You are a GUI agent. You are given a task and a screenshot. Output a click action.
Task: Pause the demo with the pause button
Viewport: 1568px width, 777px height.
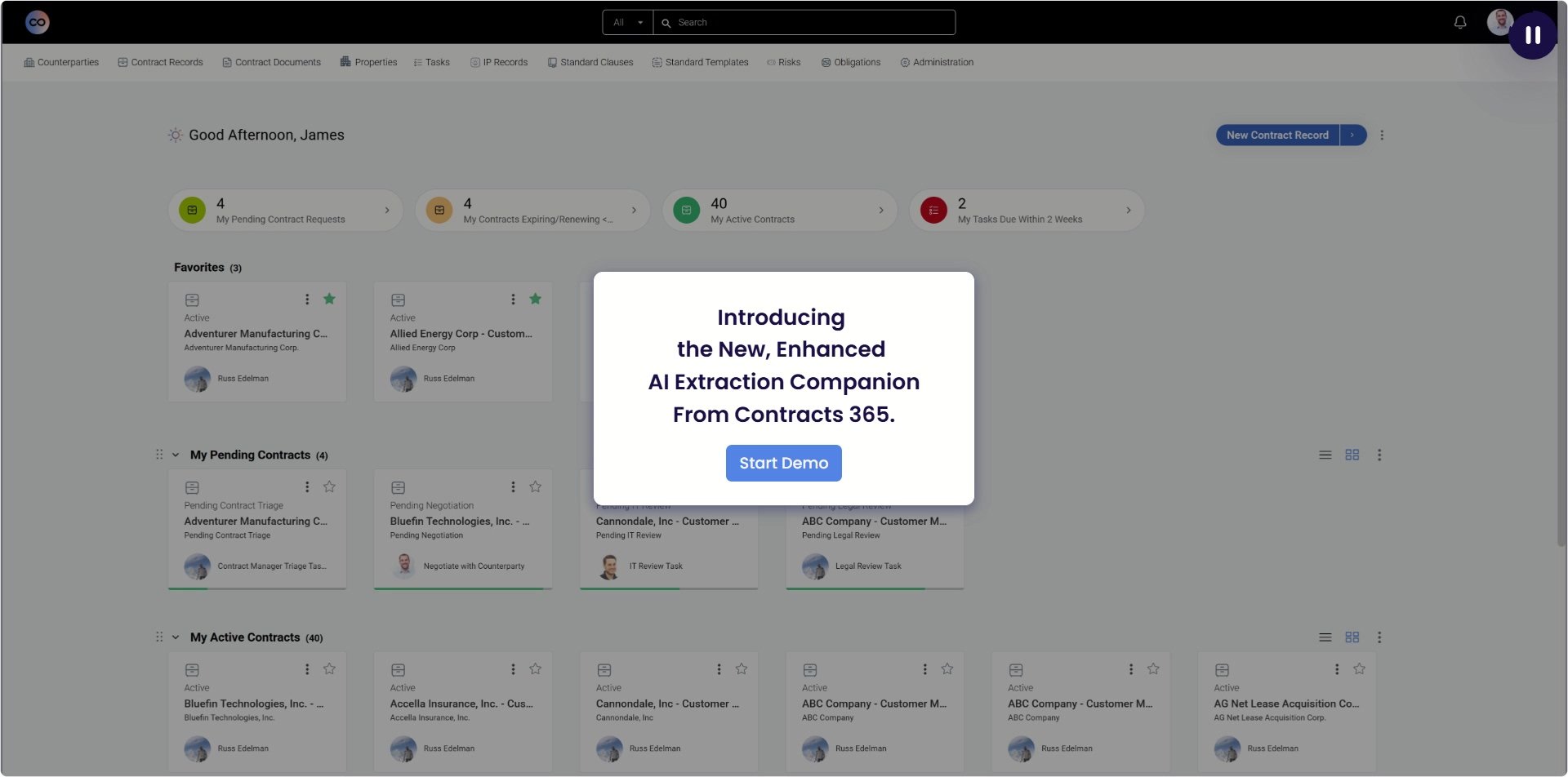(1532, 35)
